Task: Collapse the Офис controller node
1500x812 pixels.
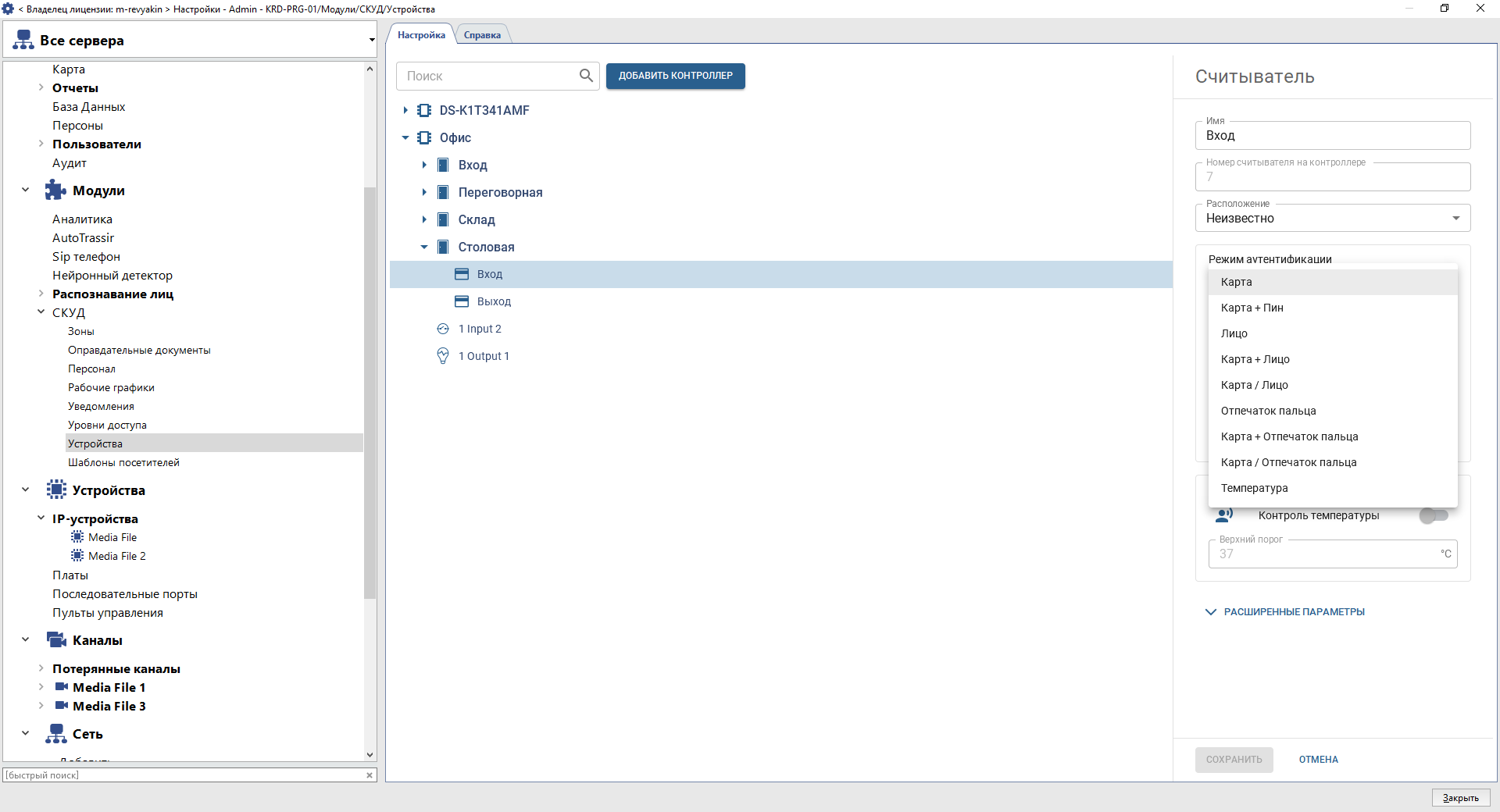Action: pos(405,138)
